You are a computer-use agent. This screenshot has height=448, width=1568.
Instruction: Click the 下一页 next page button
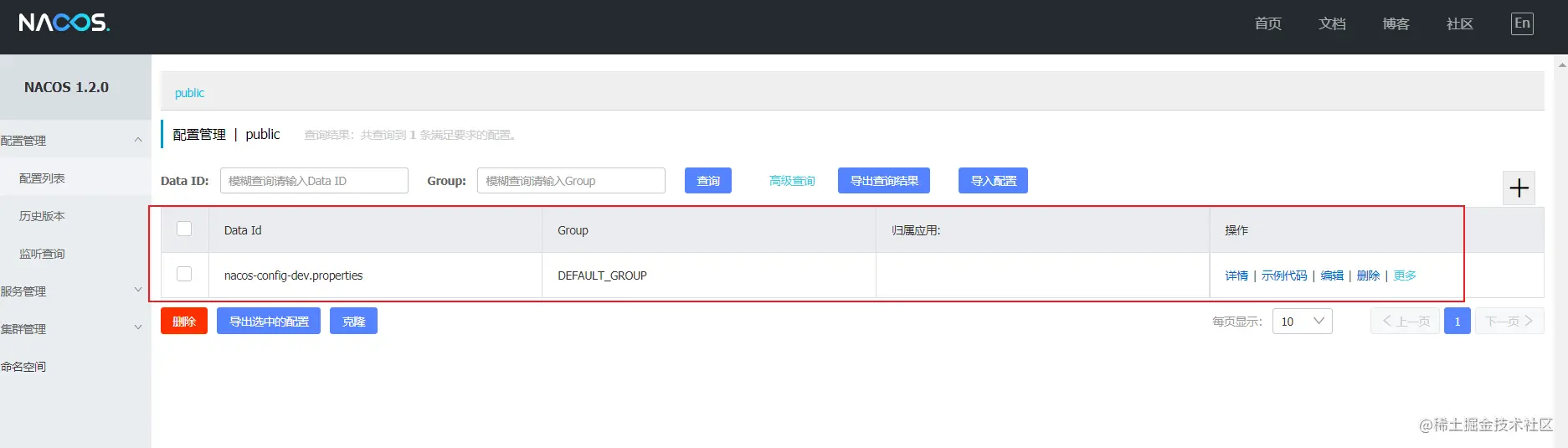(1509, 322)
